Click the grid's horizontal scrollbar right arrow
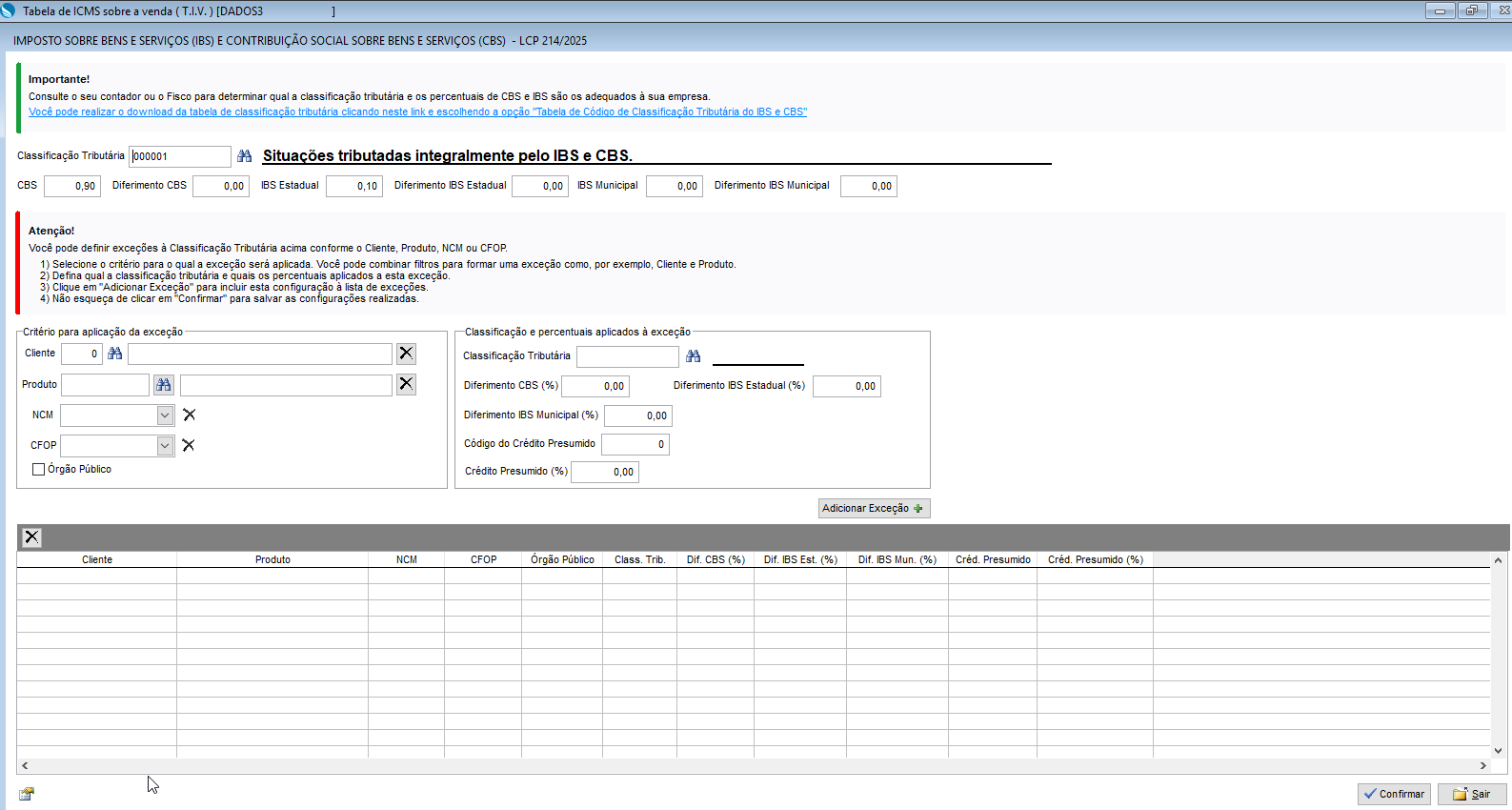Viewport: 1512px width, 810px height. [x=1482, y=766]
